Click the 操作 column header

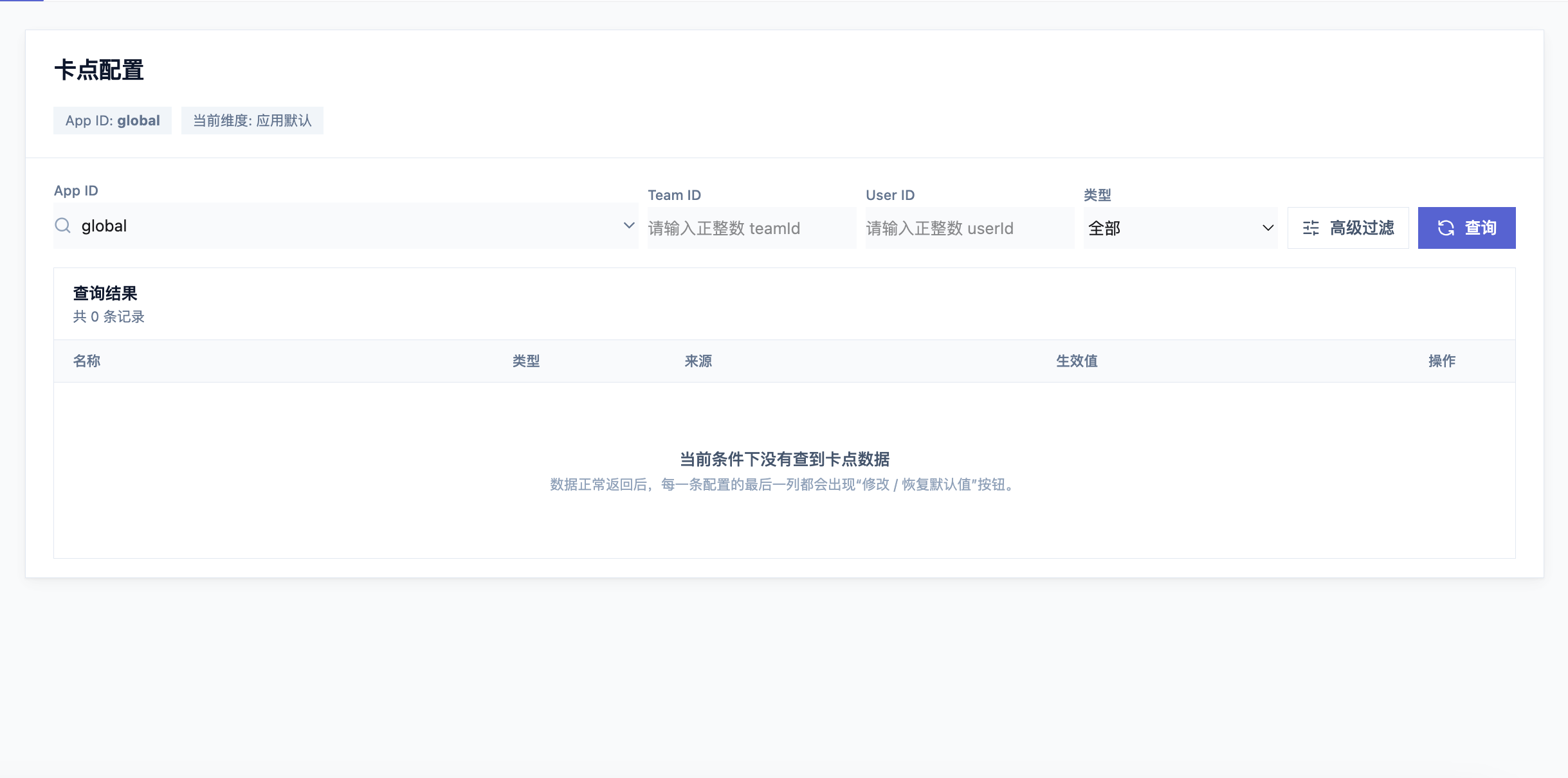pyautogui.click(x=1442, y=361)
